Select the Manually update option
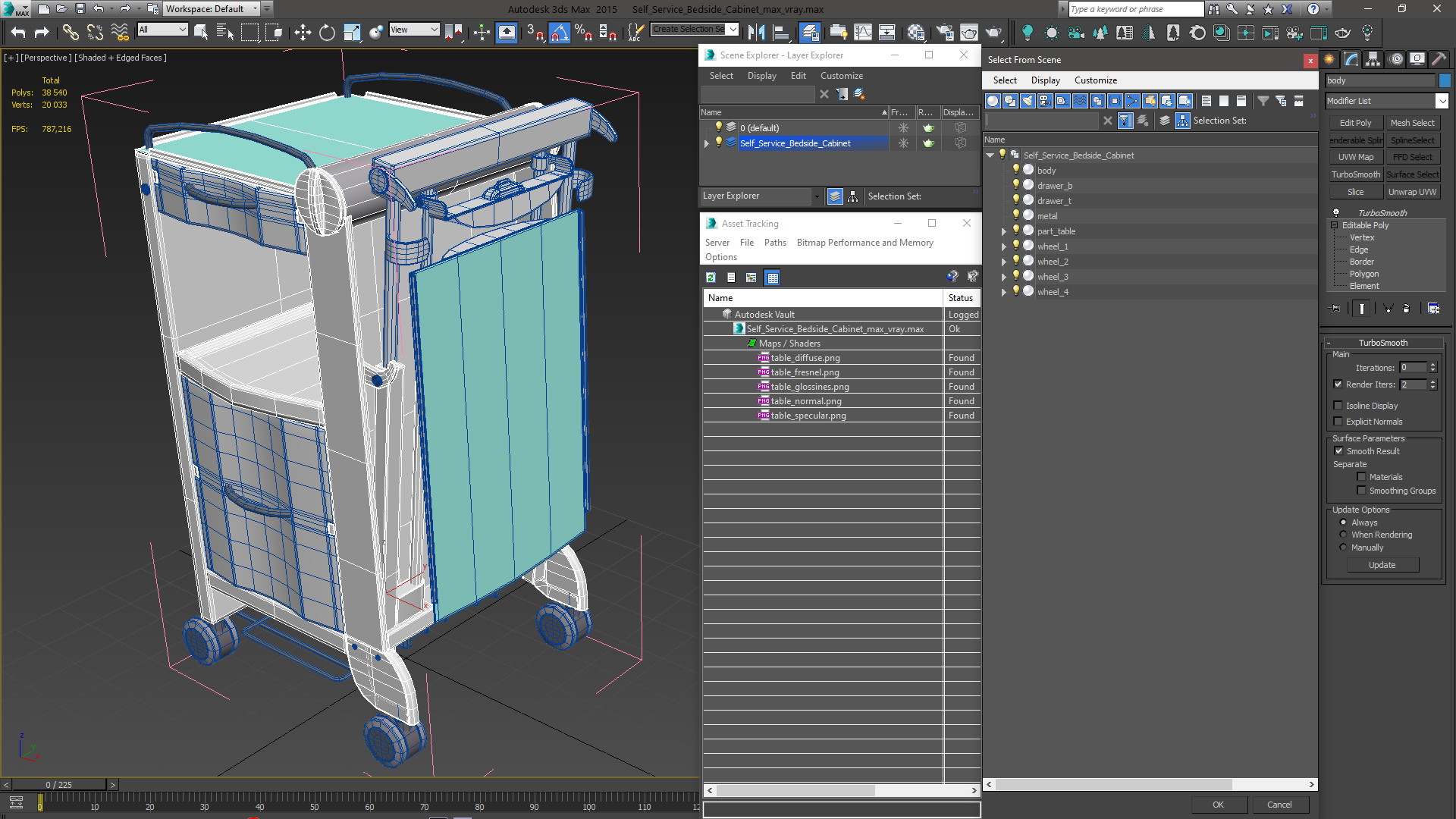The width and height of the screenshot is (1456, 819). pyautogui.click(x=1343, y=548)
